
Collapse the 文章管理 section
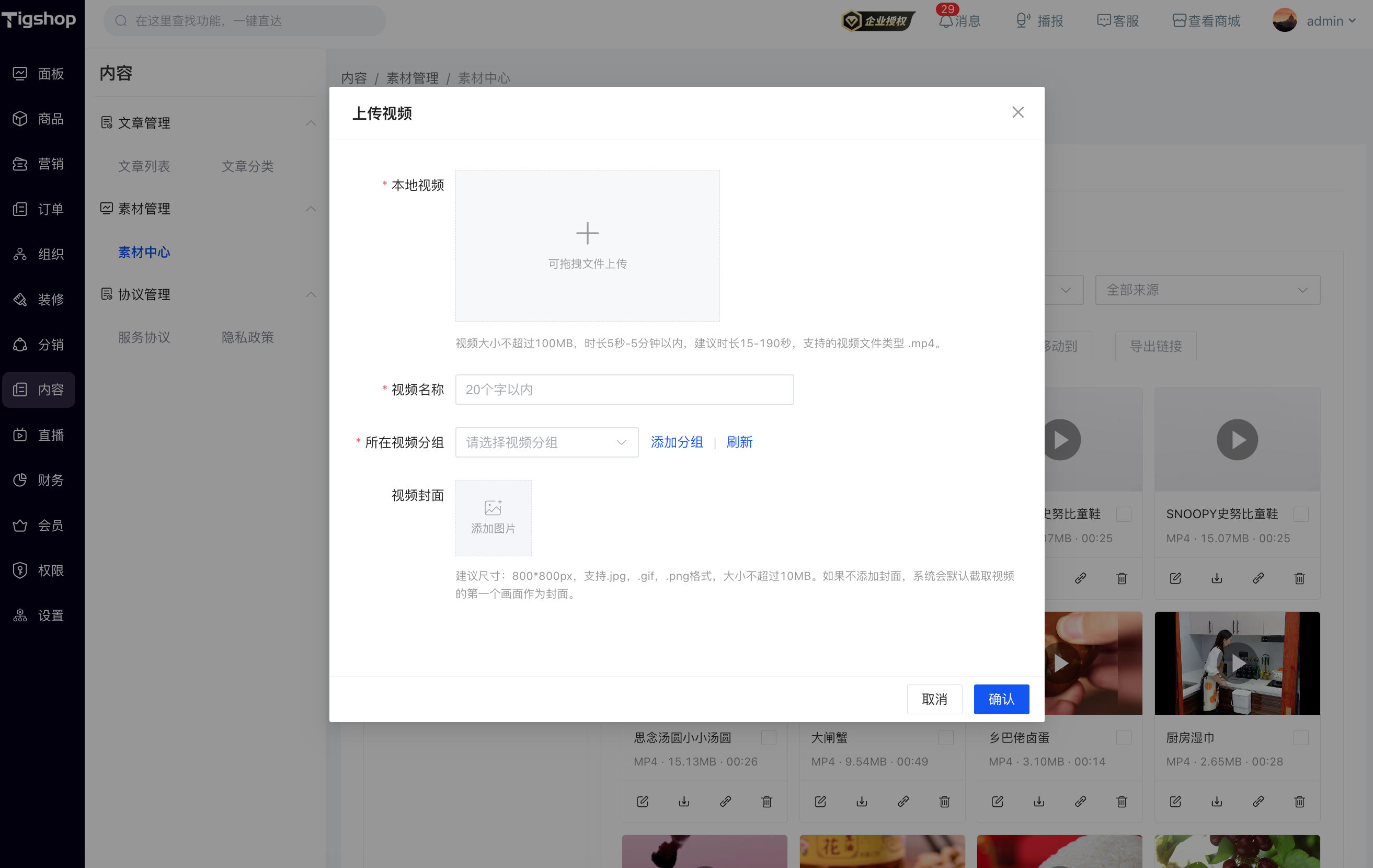(x=311, y=122)
